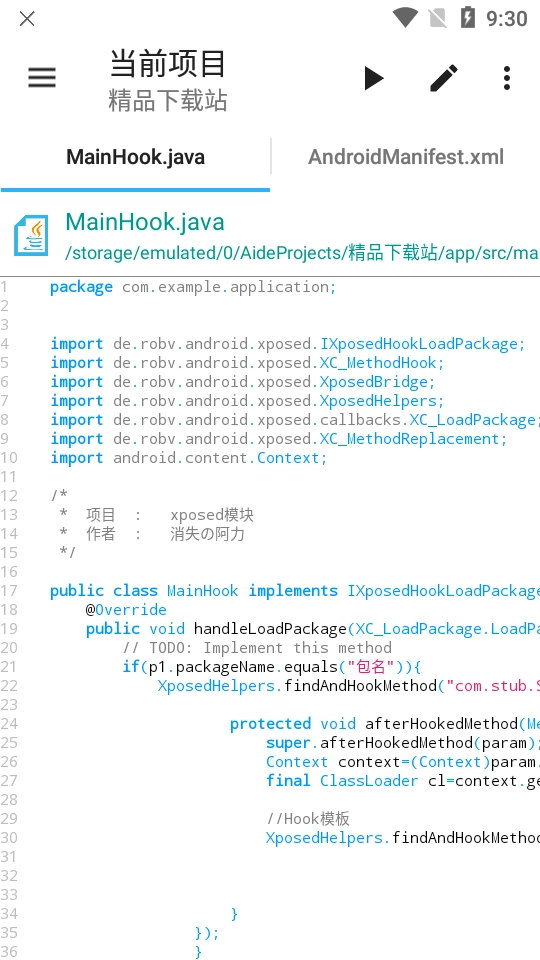Click the public class MainHook declaration
540x960 pixels.
[x=295, y=591]
